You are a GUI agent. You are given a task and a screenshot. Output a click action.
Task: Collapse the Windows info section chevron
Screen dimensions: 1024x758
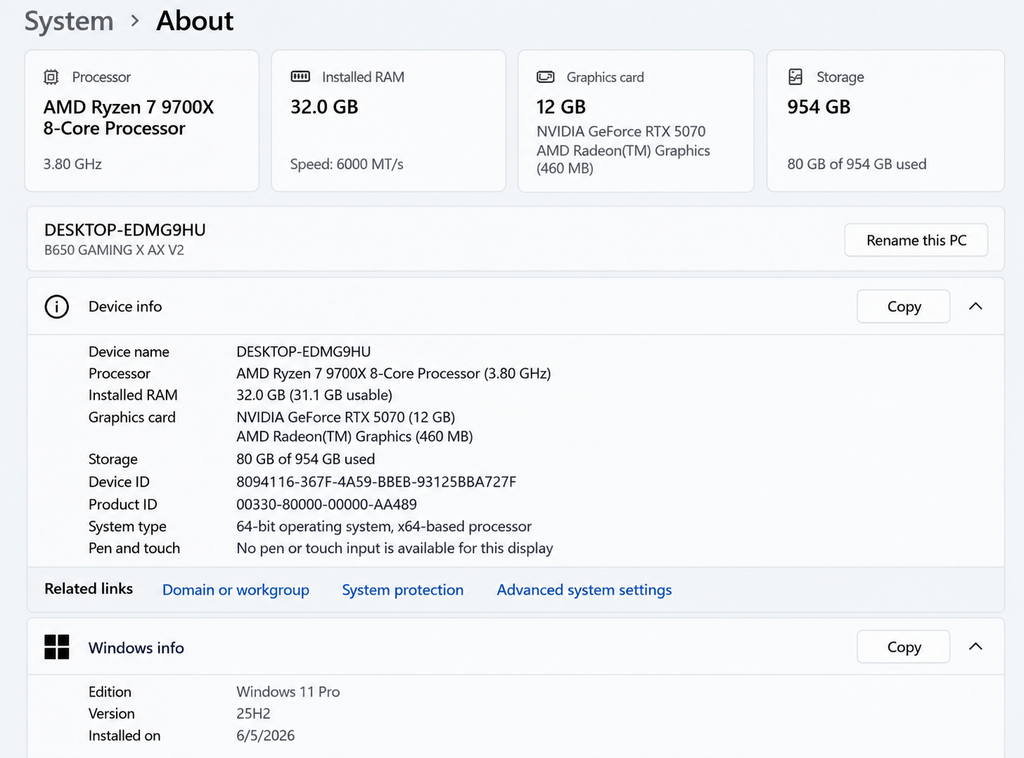point(976,646)
